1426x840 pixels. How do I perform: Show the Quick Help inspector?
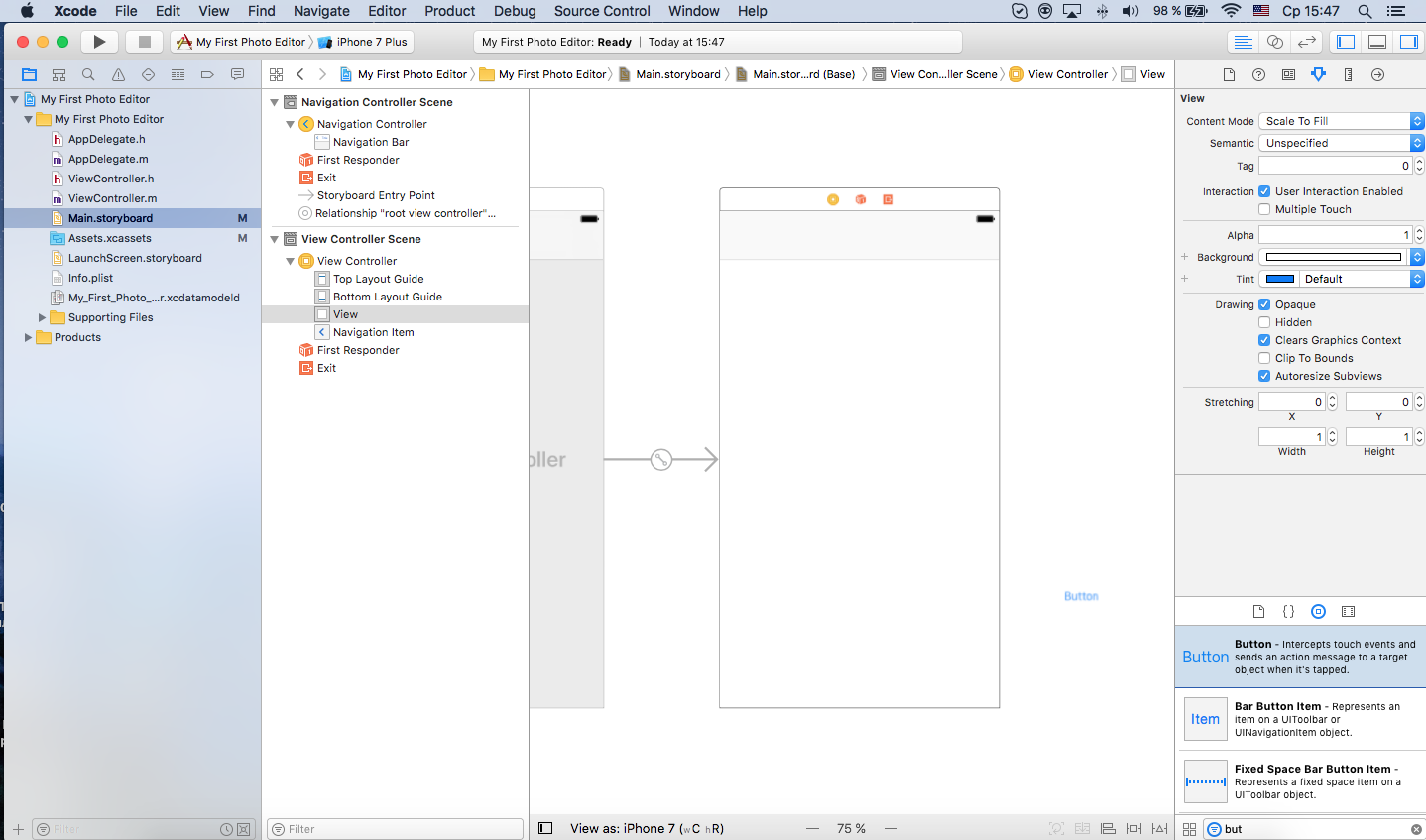click(1258, 74)
